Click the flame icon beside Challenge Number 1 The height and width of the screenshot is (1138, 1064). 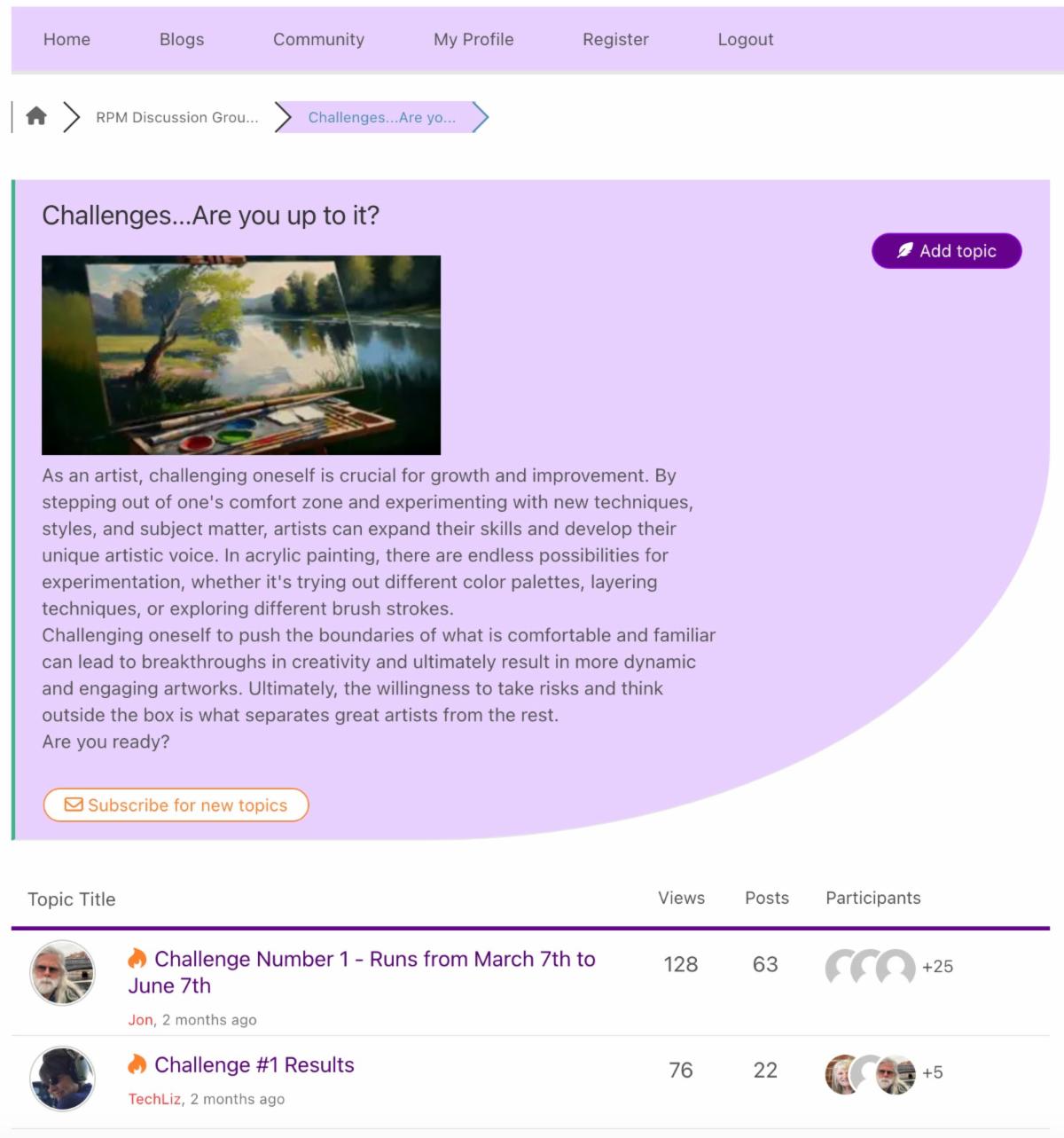pos(137,958)
